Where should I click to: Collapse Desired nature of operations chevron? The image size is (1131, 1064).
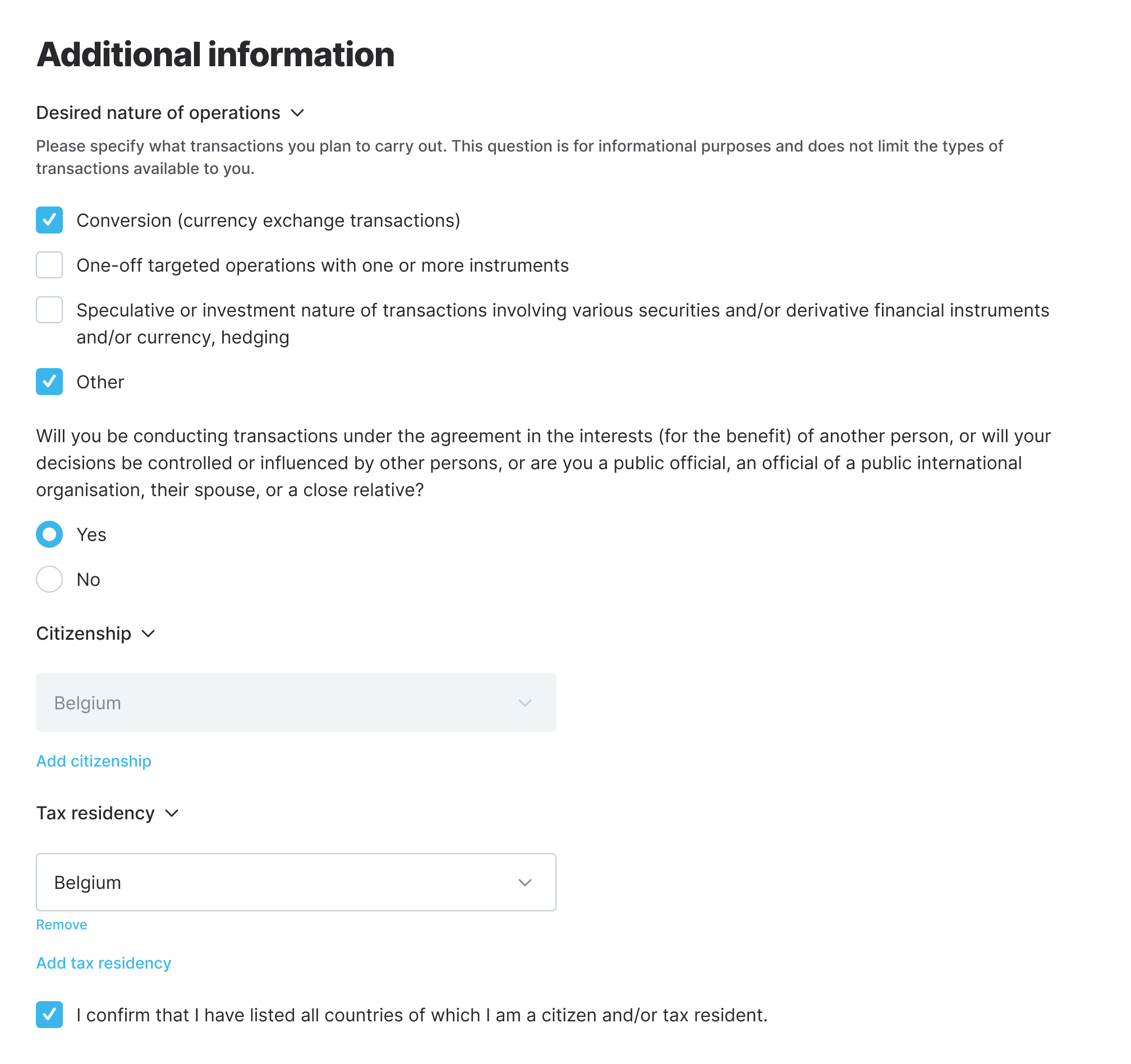pyautogui.click(x=297, y=113)
